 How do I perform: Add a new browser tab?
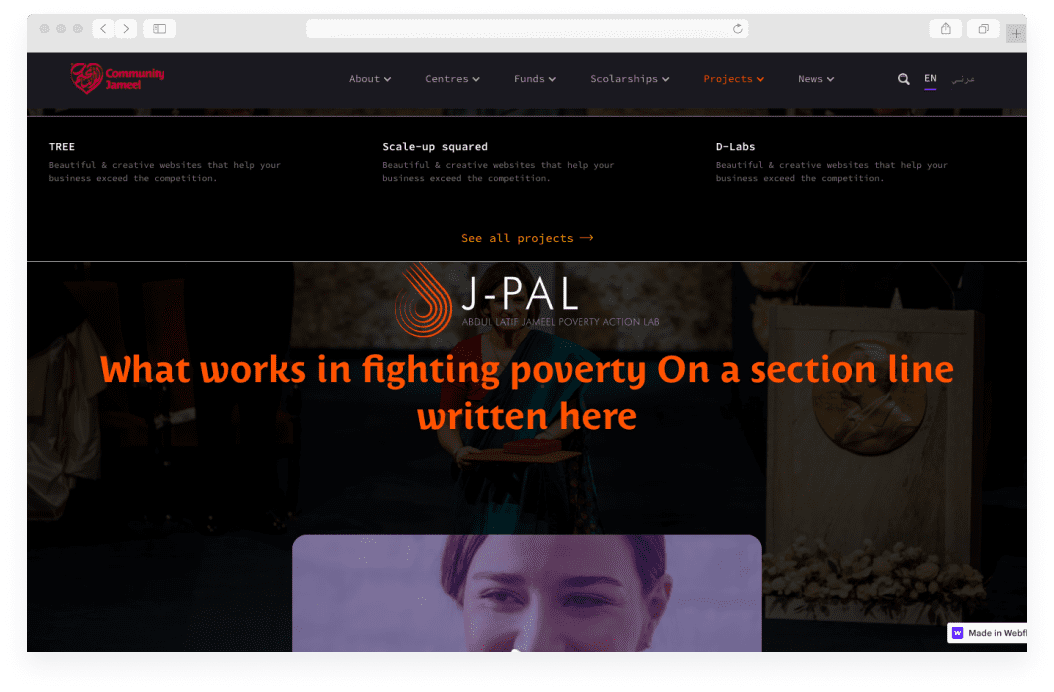[x=1016, y=33]
